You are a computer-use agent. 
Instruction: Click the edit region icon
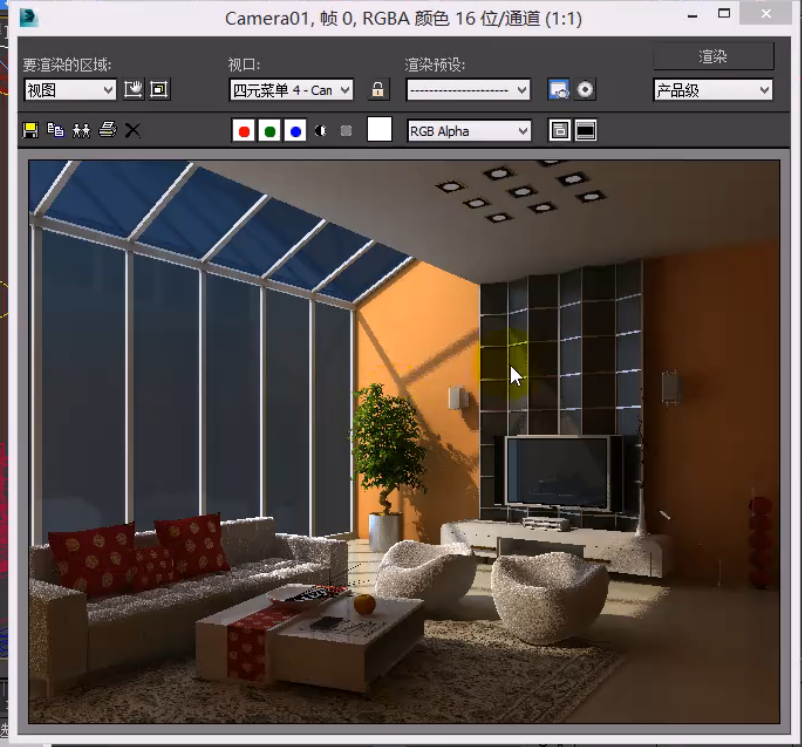(x=134, y=90)
